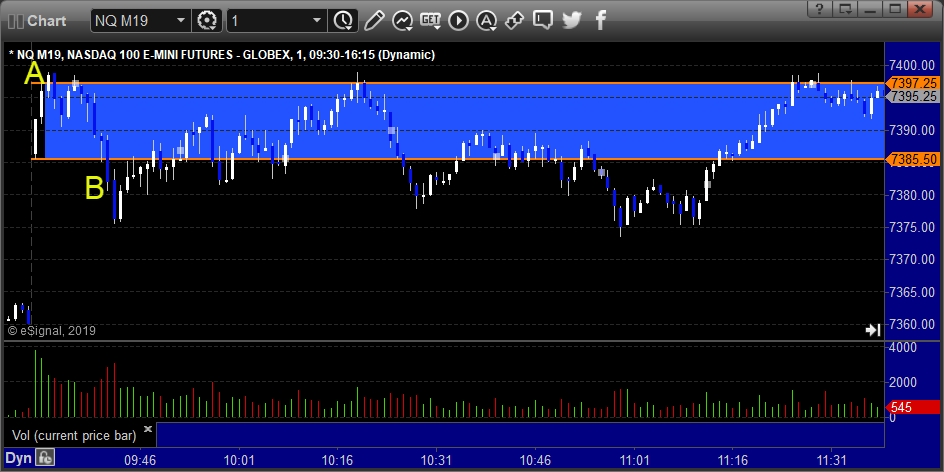Share chart via the Facebook icon
The height and width of the screenshot is (472, 944).
click(x=600, y=20)
